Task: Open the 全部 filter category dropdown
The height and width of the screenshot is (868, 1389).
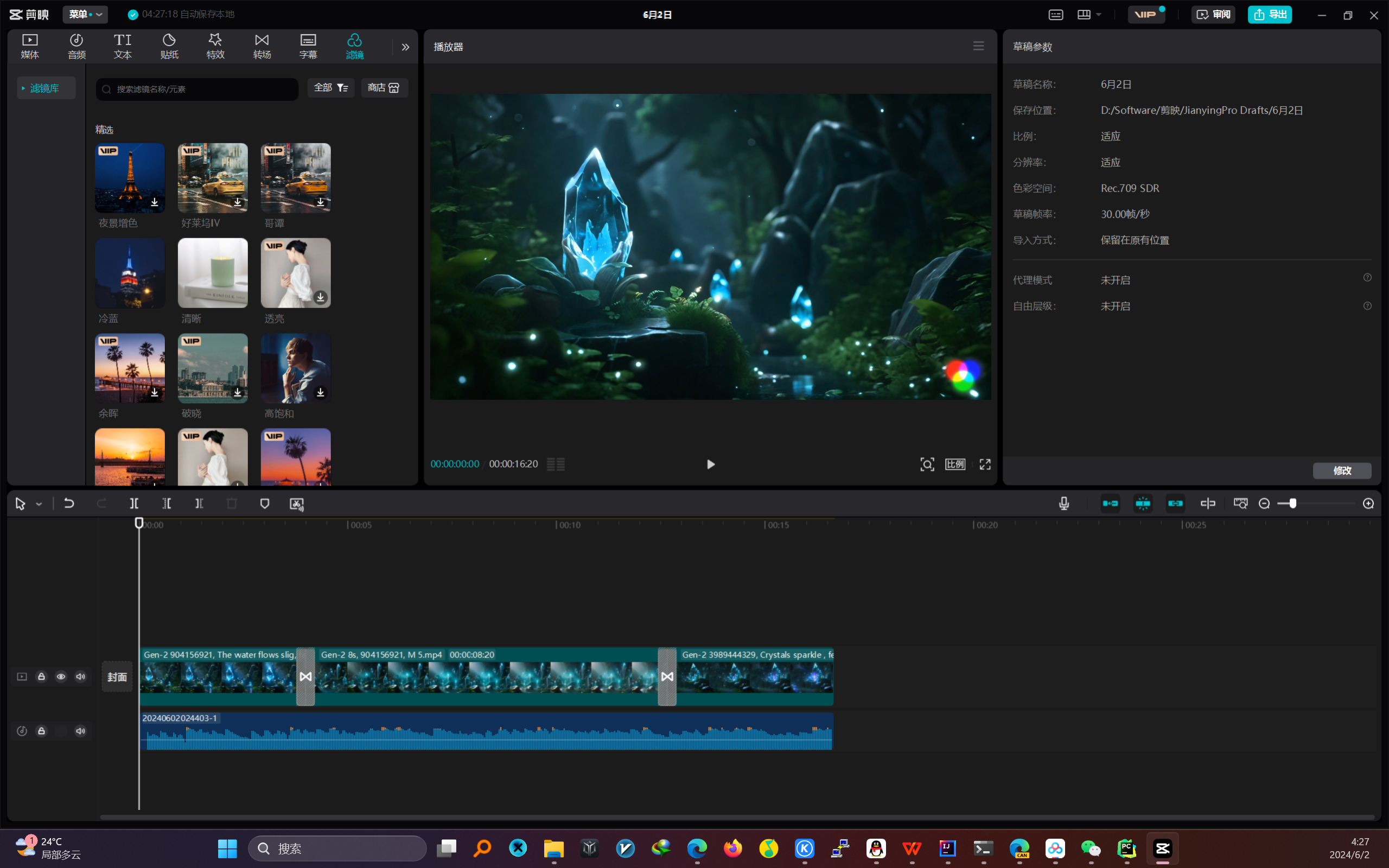Action: pos(331,88)
